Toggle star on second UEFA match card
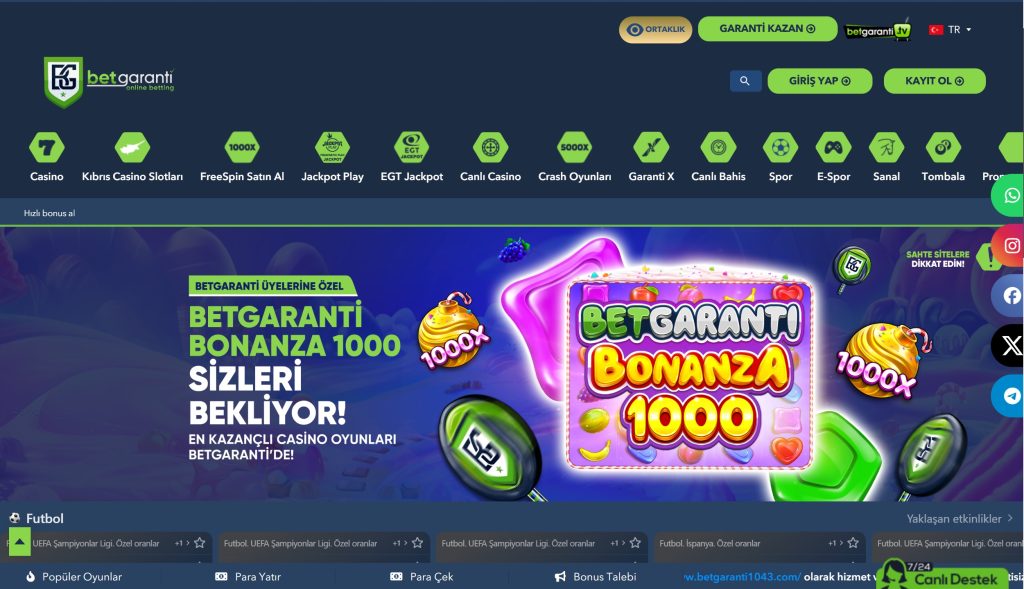Viewport: 1024px width, 589px height. click(417, 543)
